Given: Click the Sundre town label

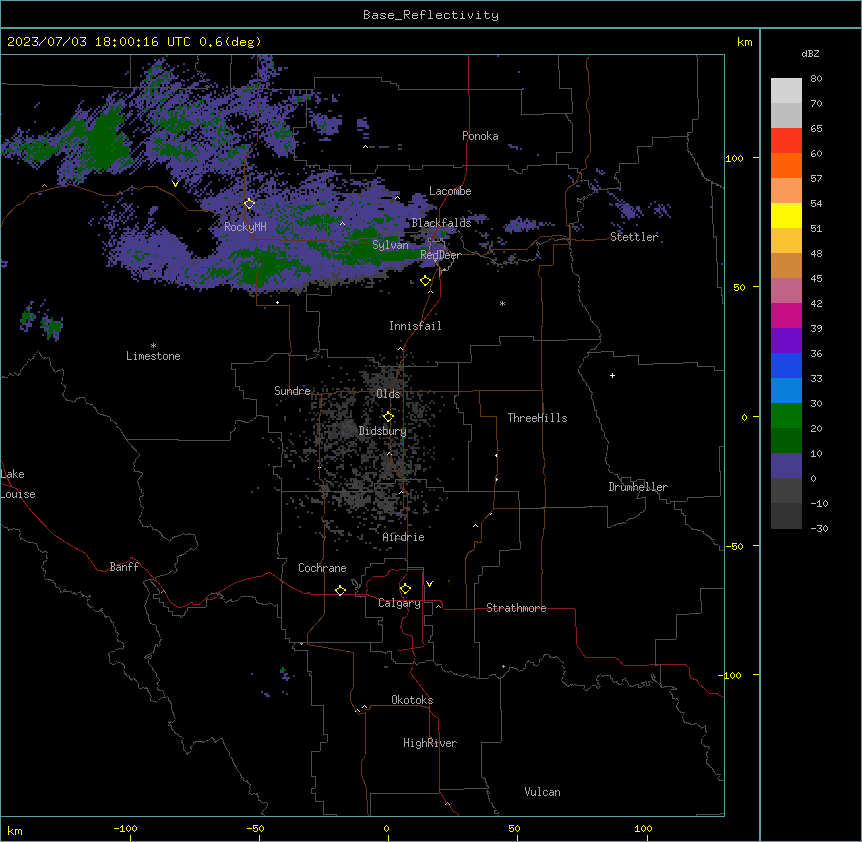Looking at the screenshot, I should click(x=292, y=391).
